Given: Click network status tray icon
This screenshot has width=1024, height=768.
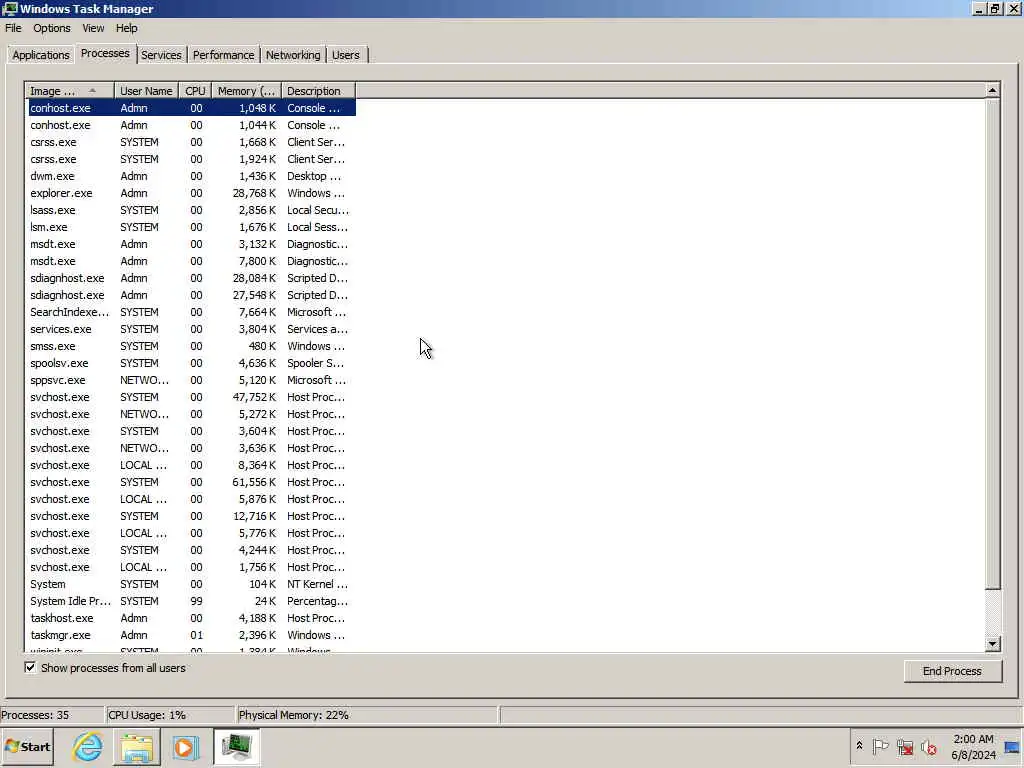Looking at the screenshot, I should coord(904,746).
